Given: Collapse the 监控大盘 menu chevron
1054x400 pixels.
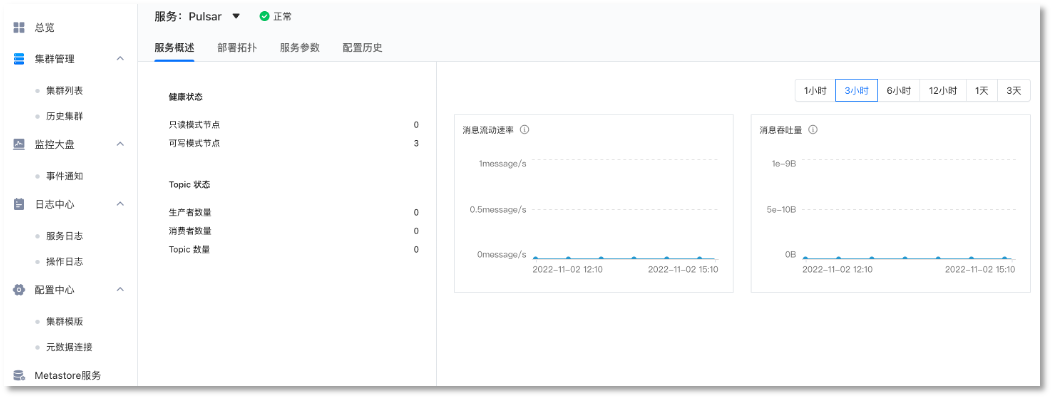Looking at the screenshot, I should [x=120, y=144].
